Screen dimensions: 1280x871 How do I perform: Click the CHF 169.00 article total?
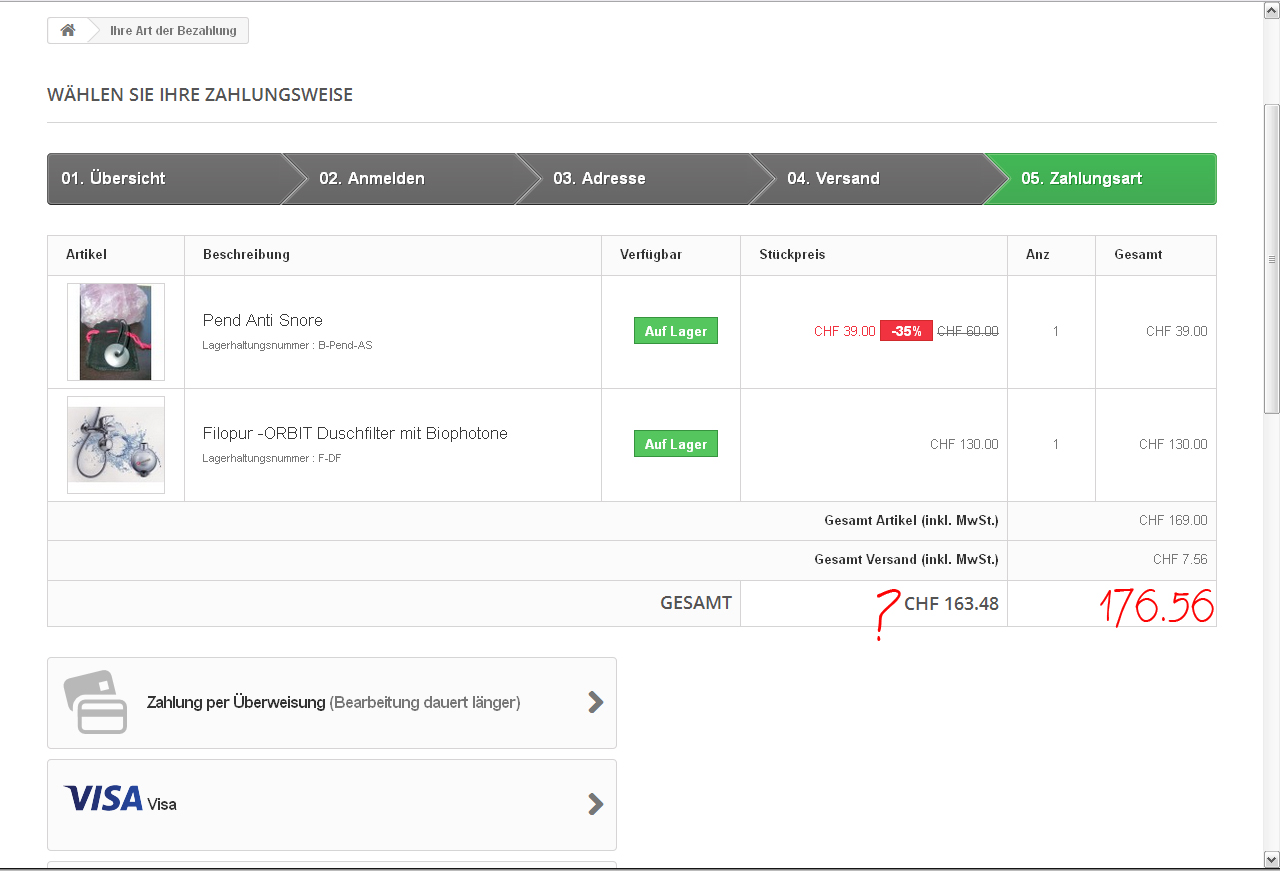1173,520
